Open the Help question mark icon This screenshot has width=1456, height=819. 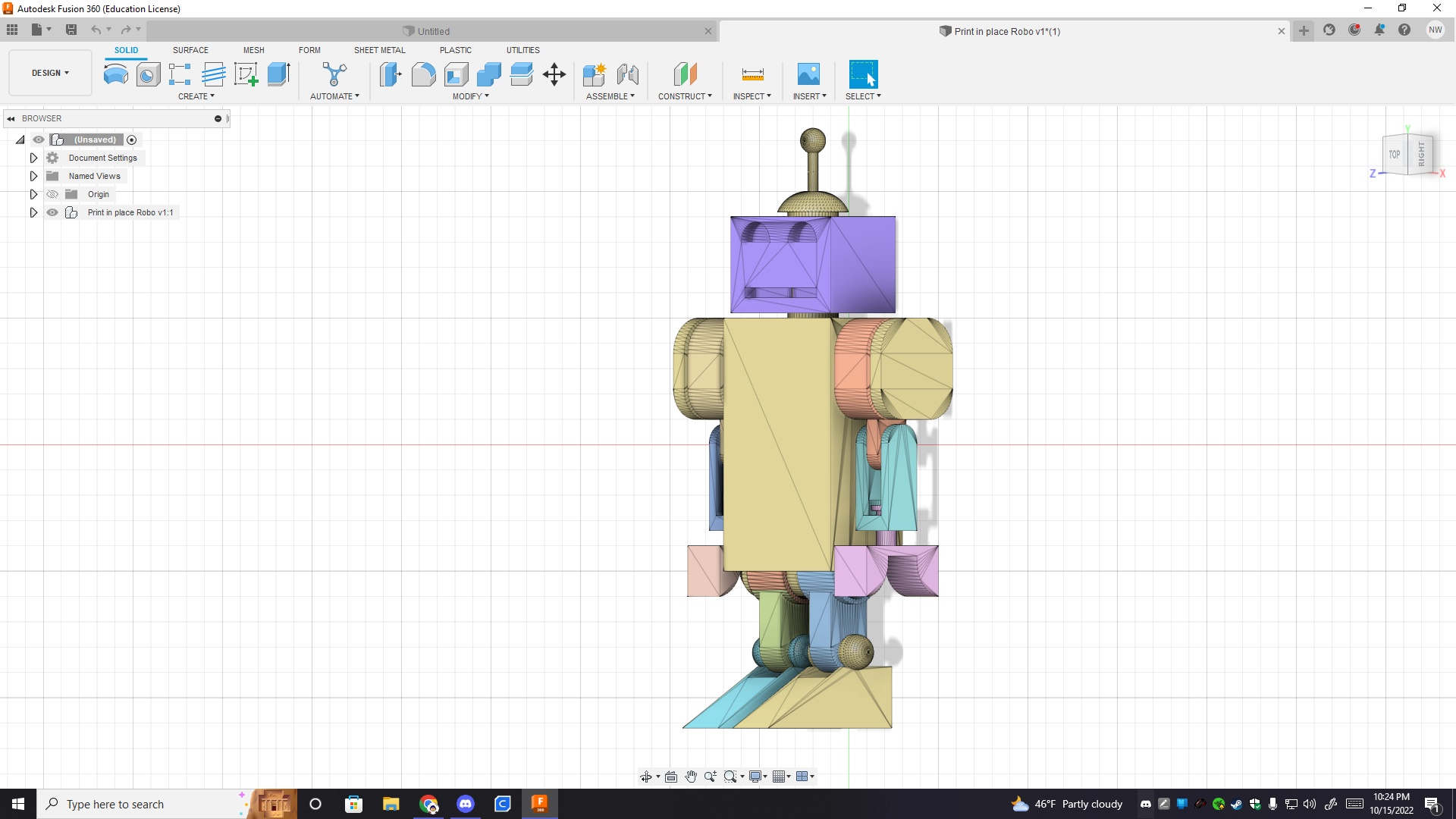click(1404, 30)
